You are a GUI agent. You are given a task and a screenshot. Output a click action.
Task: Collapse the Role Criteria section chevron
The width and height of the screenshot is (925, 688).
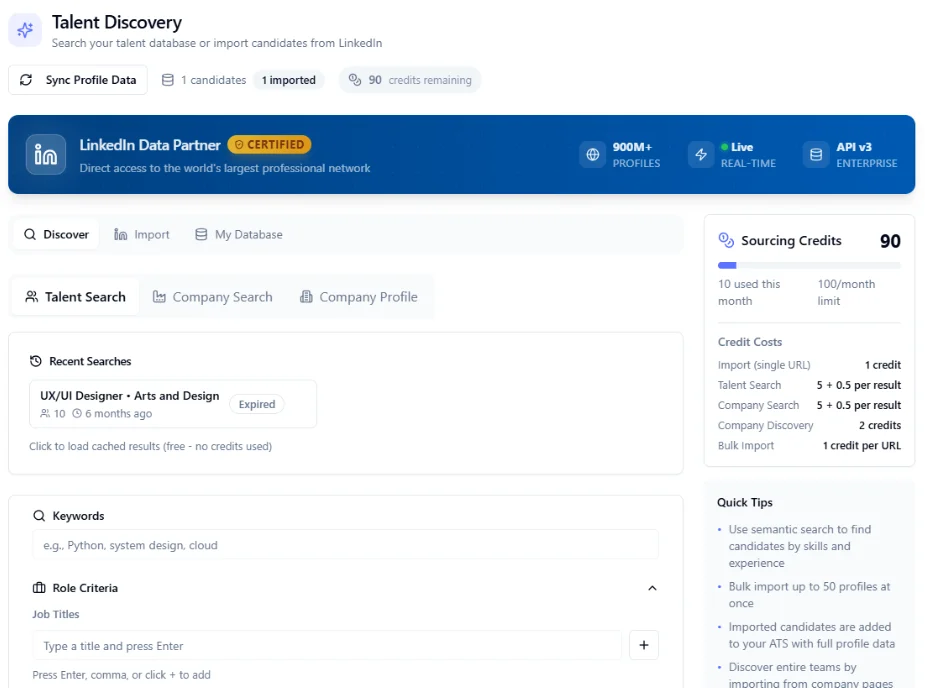[x=652, y=588]
